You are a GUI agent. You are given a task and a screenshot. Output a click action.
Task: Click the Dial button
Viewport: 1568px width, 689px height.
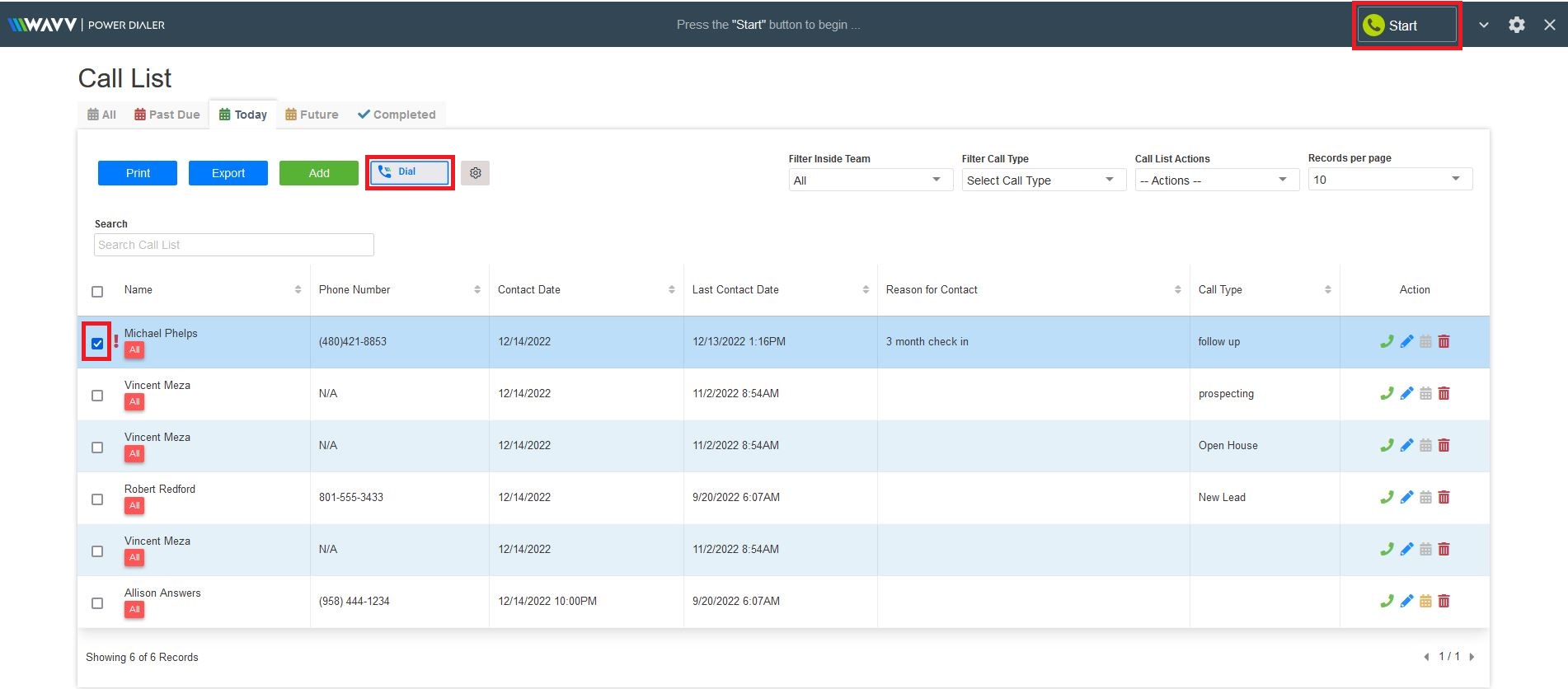(410, 172)
